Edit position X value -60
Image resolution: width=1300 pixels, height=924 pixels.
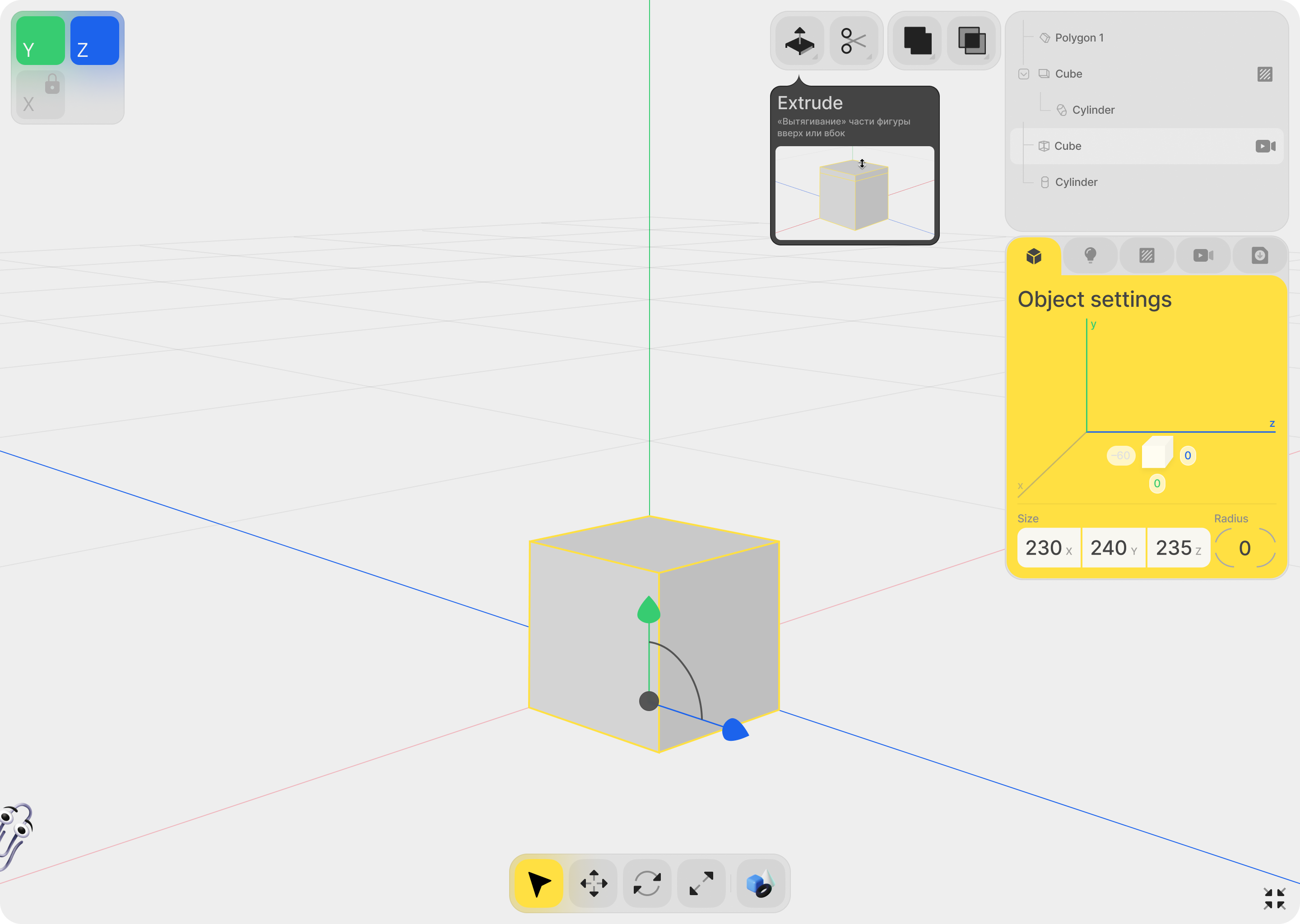click(x=1121, y=455)
